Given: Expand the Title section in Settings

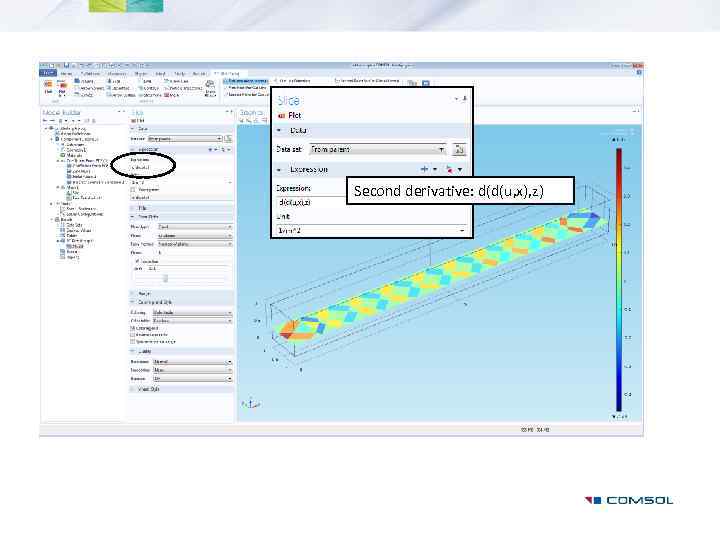Looking at the screenshot, I should [x=133, y=208].
